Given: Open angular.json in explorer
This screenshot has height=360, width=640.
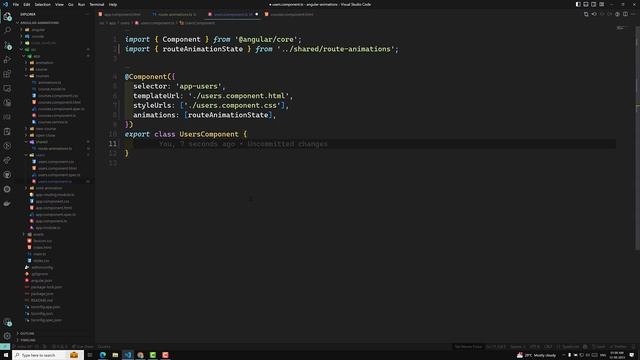Looking at the screenshot, I should click(x=41, y=280).
